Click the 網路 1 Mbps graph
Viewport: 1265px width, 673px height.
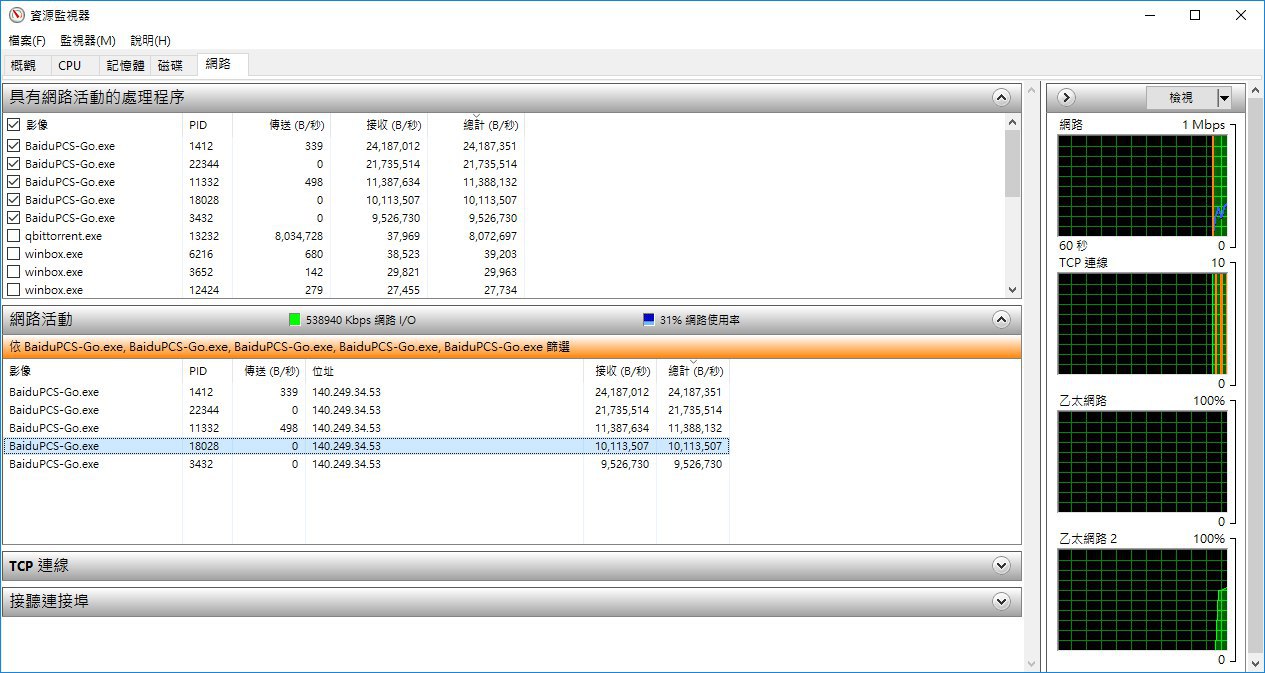[1144, 185]
